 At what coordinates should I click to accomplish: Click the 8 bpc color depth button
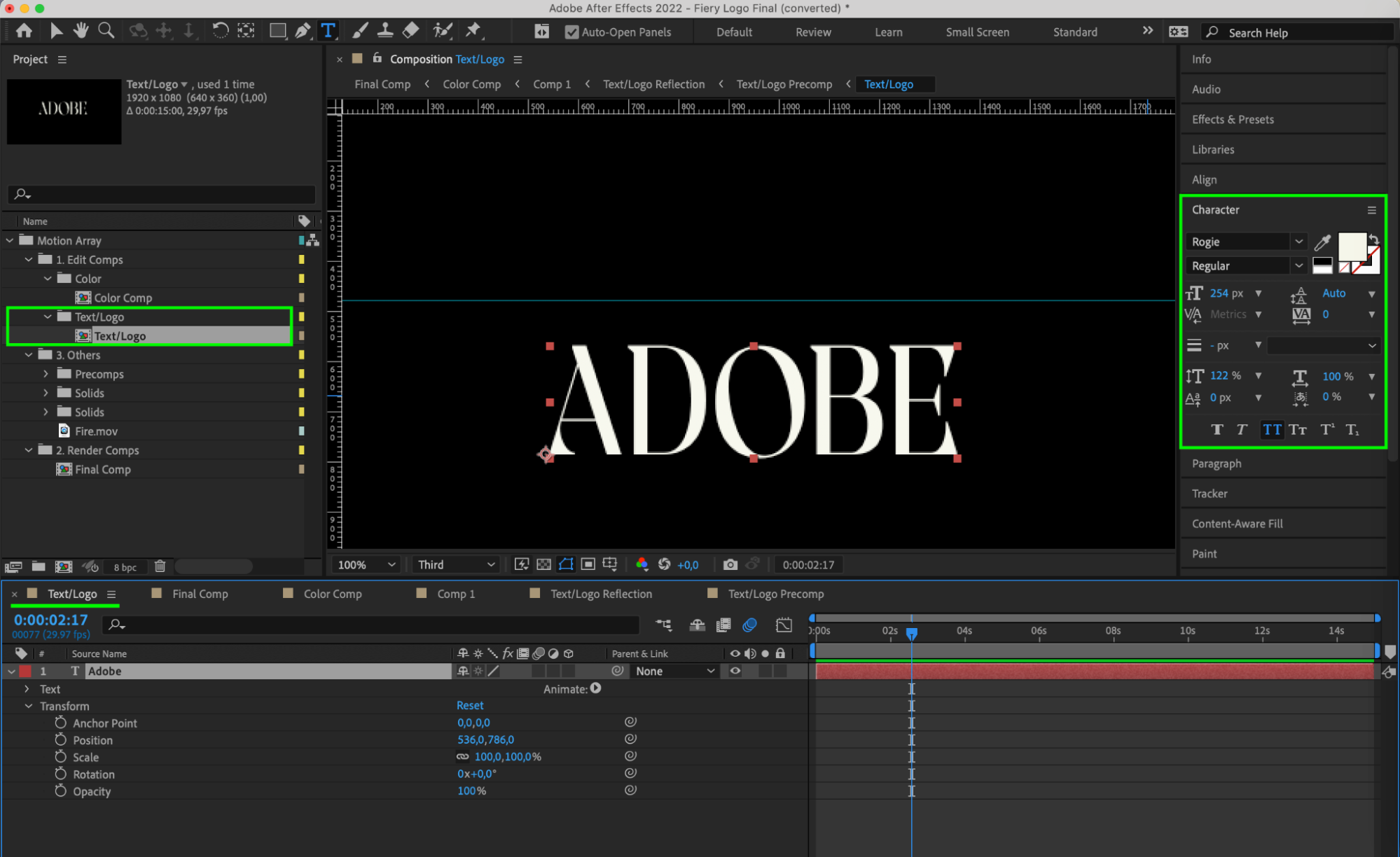click(x=125, y=567)
